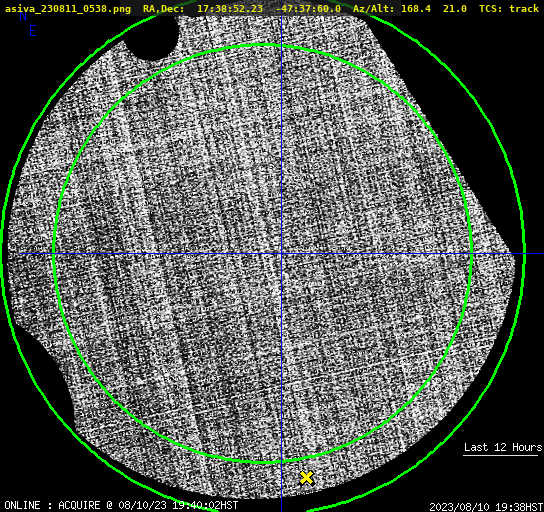Screen dimensions: 544x512
Task: Click the Az/Alt value 168.4
Action: [x=416, y=8]
